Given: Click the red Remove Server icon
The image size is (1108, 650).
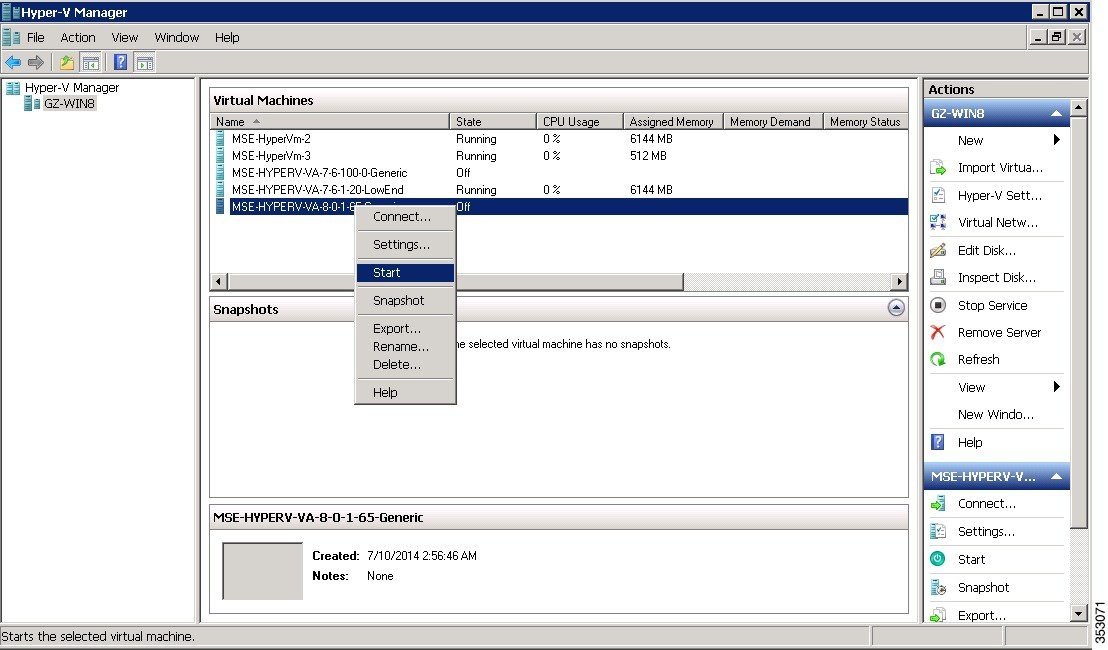Looking at the screenshot, I should pos(937,332).
